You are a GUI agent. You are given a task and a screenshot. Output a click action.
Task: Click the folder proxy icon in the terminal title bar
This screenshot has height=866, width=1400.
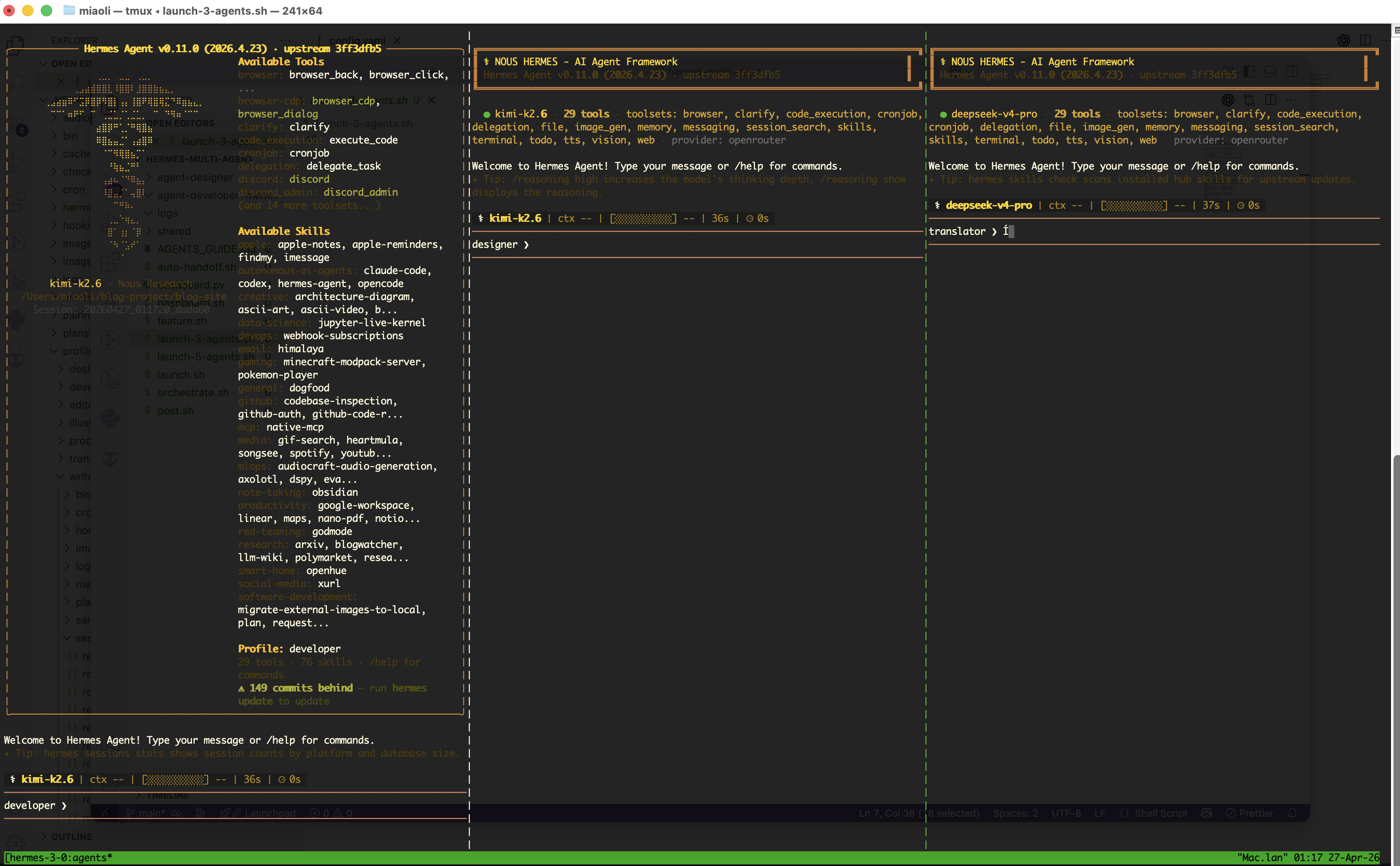pos(69,10)
